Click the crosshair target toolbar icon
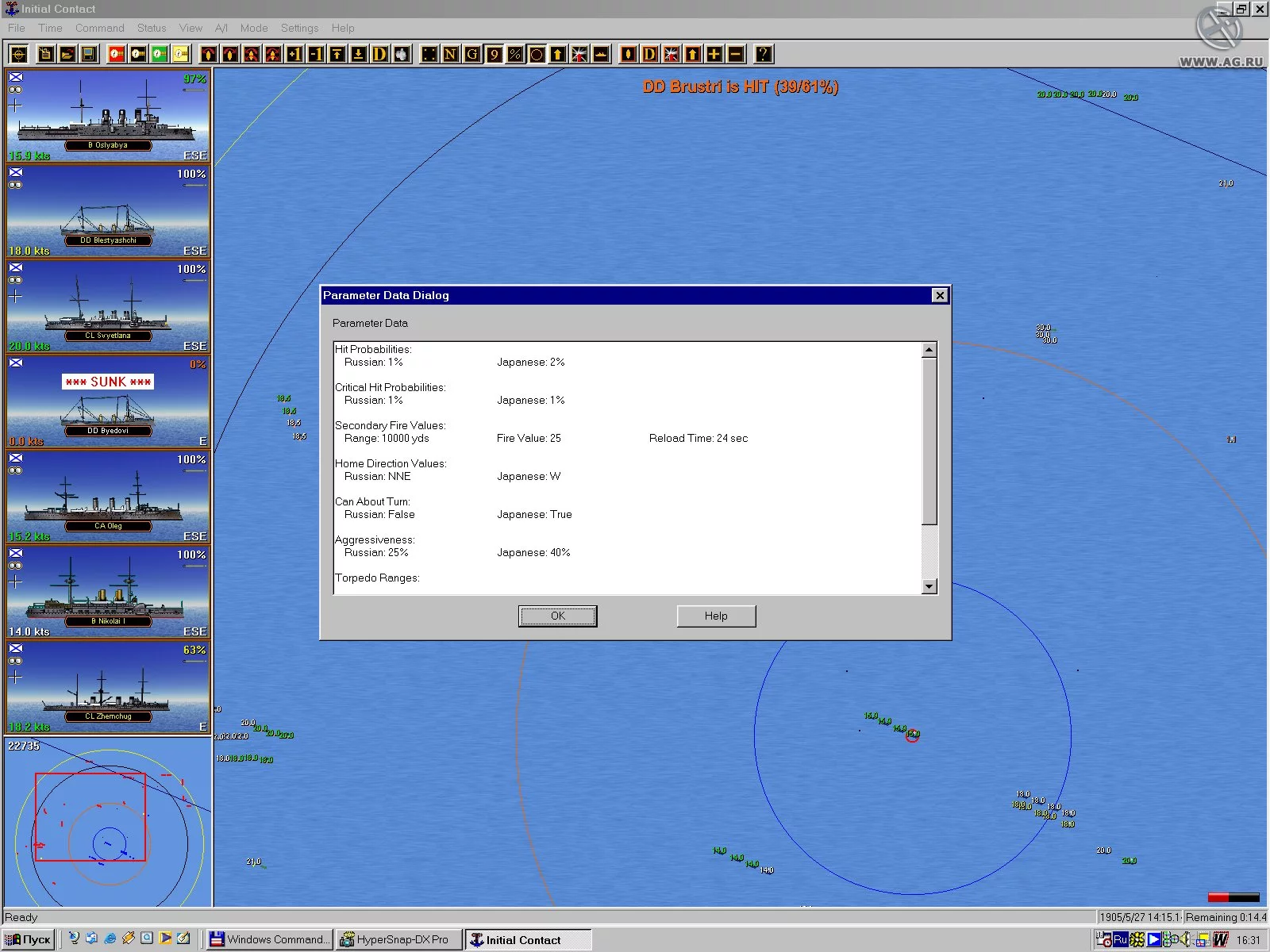This screenshot has height=952, width=1270. (x=19, y=54)
